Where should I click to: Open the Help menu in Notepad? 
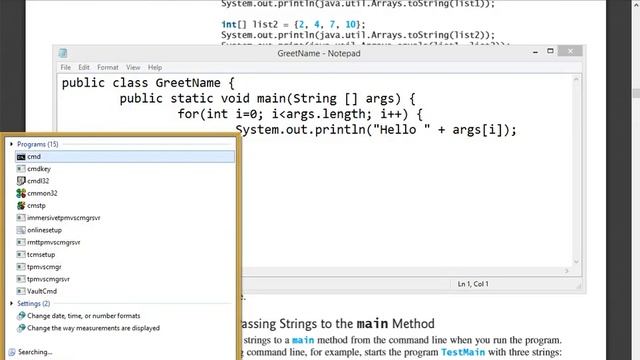[x=155, y=67]
